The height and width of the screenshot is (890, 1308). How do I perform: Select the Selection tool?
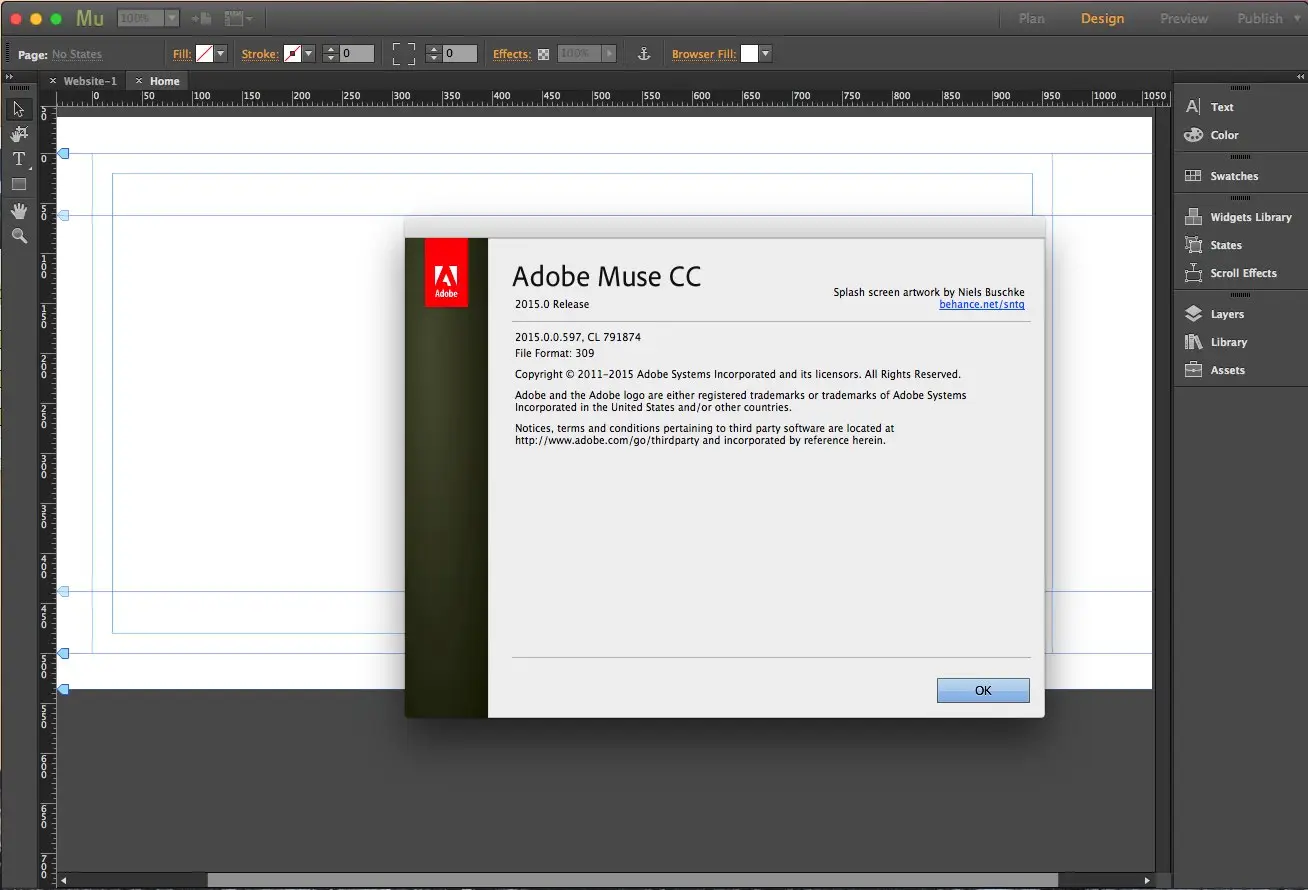[x=18, y=109]
